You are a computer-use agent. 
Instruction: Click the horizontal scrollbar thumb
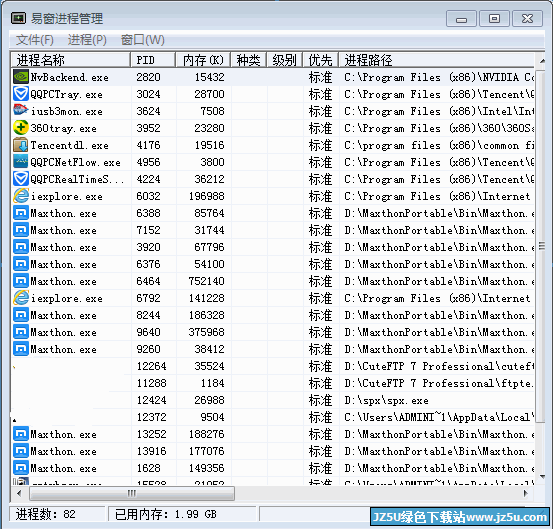click(132, 493)
